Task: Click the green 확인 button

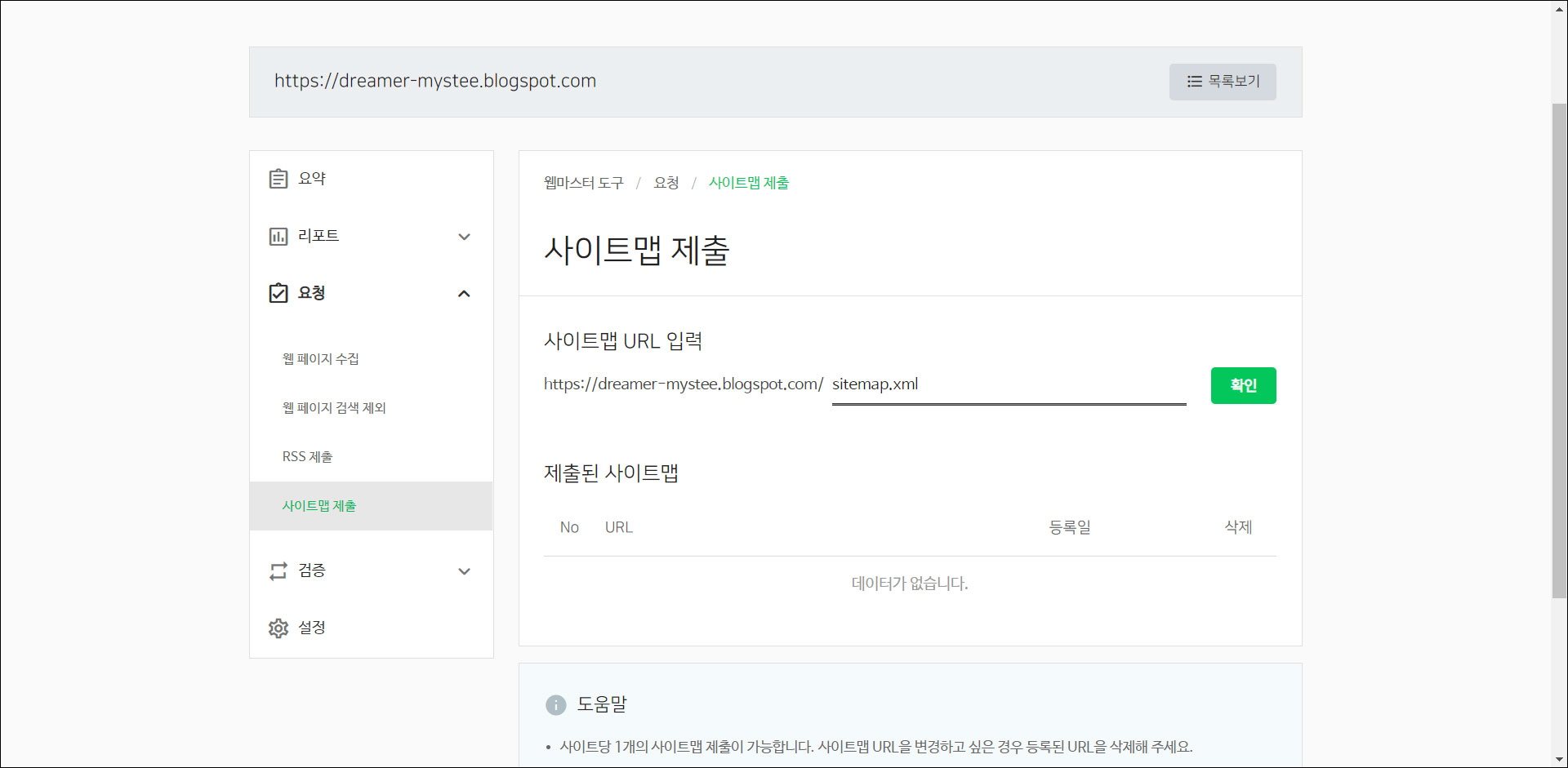Action: (x=1243, y=385)
